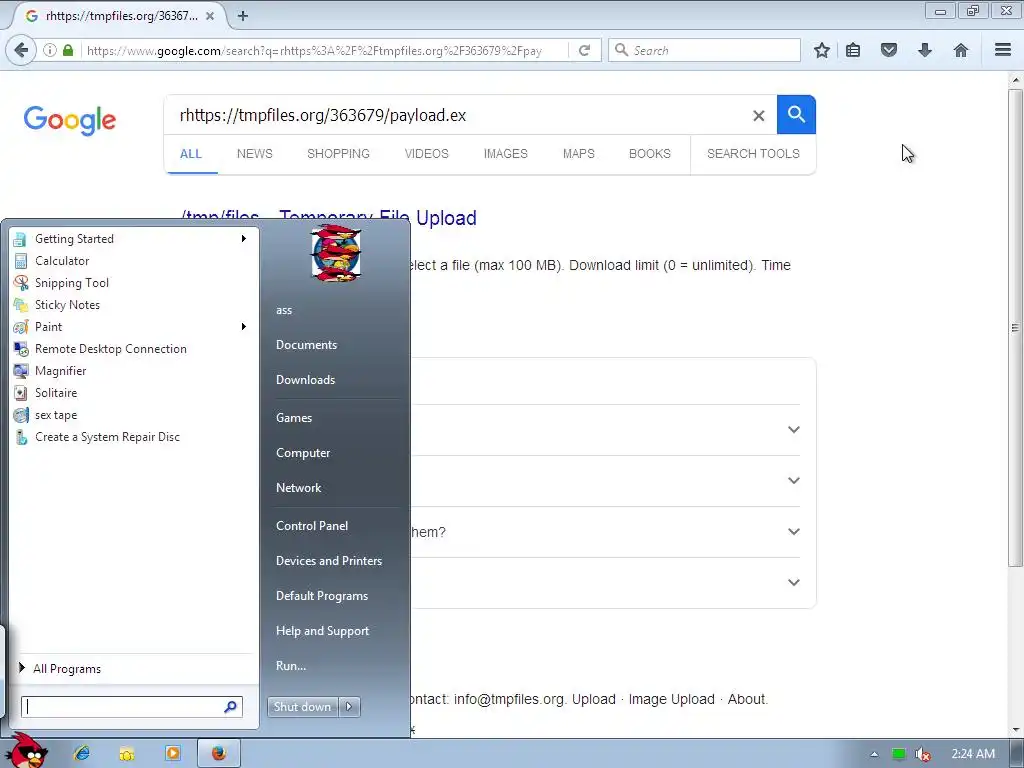Click the Google logo
Screen dimensions: 1024x768
70,120
